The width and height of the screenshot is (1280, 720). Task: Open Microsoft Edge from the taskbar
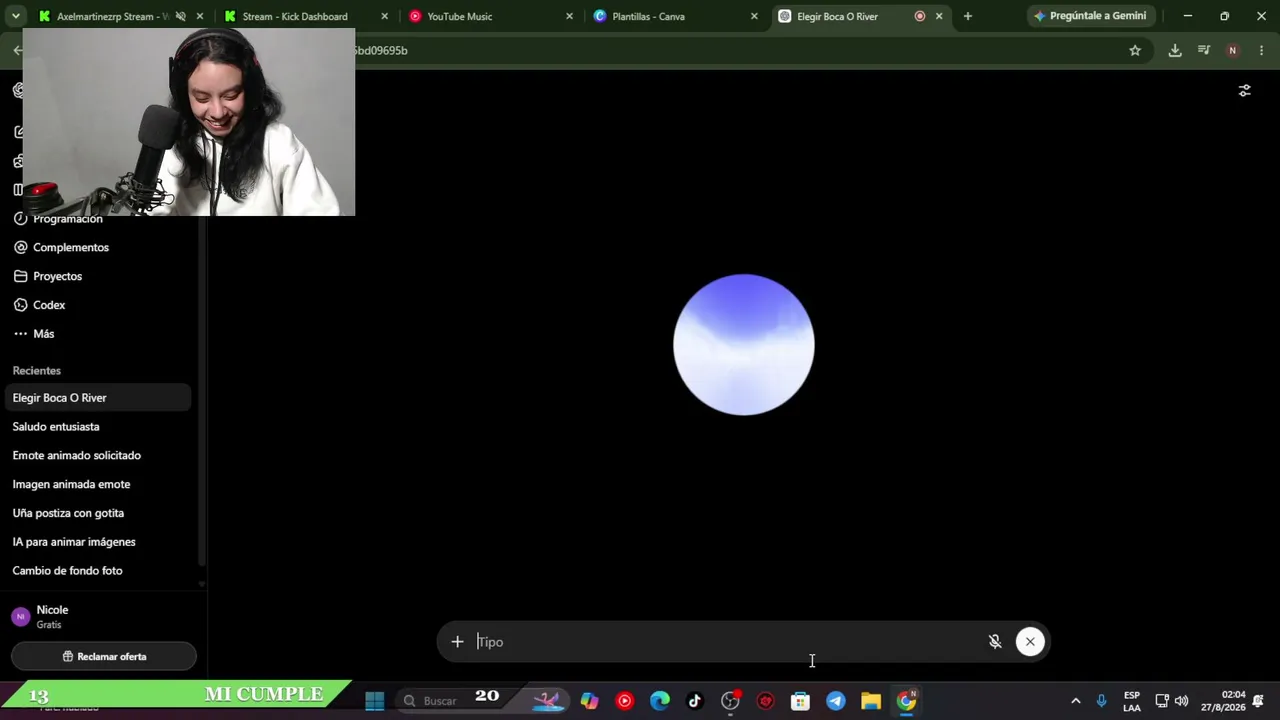660,701
